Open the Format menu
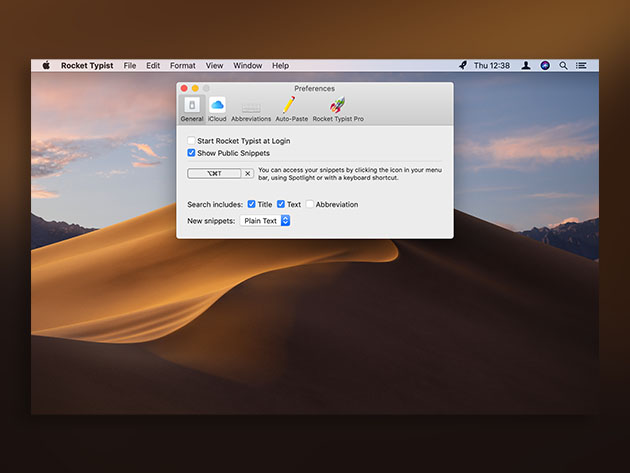630x473 pixels. (x=182, y=66)
